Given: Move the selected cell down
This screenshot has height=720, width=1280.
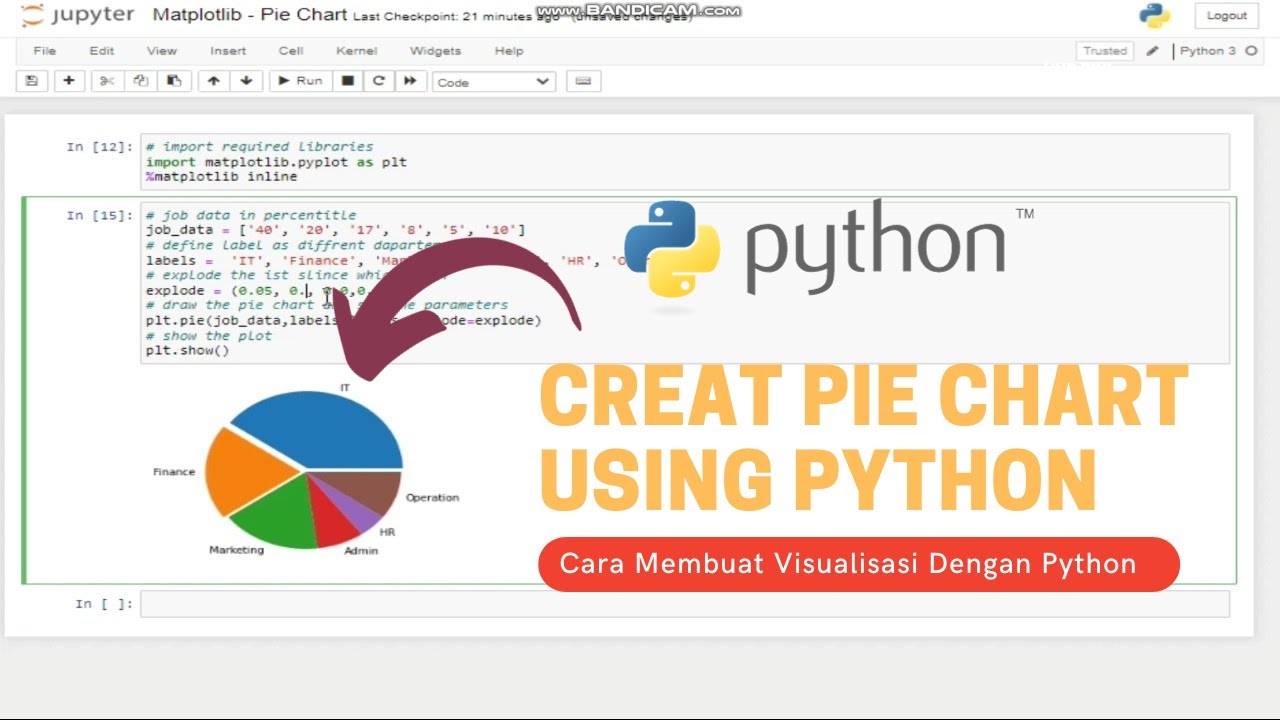Looking at the screenshot, I should [246, 81].
